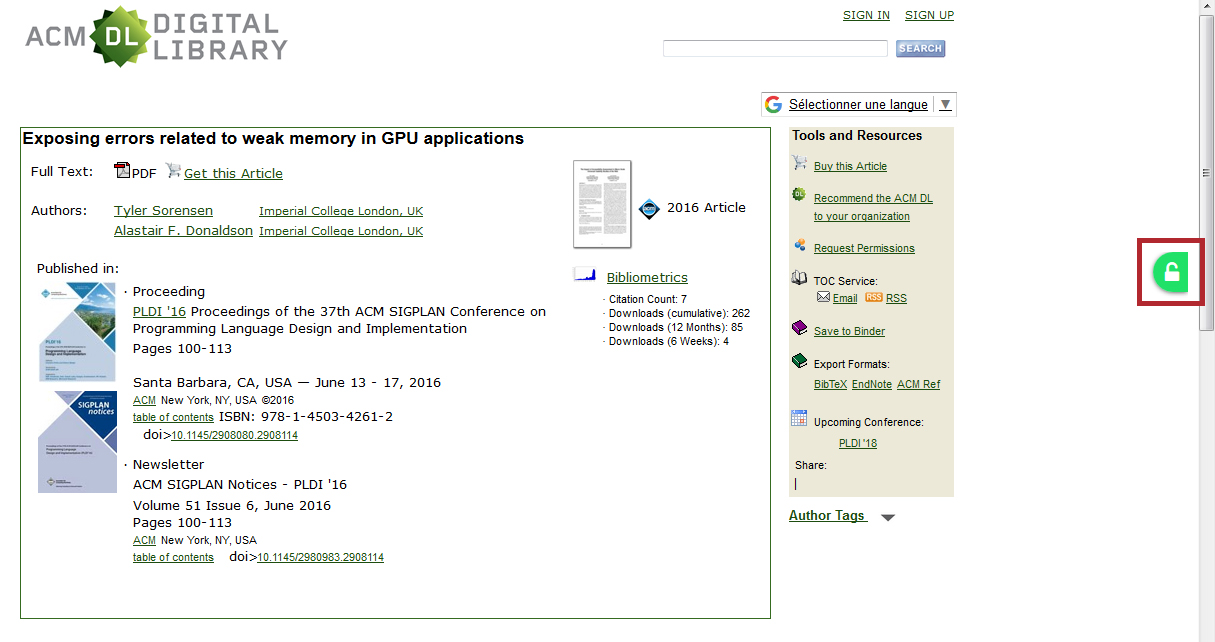The width and height of the screenshot is (1215, 642).
Task: Open Recommend the ACM DL to your organization
Action: click(873, 207)
